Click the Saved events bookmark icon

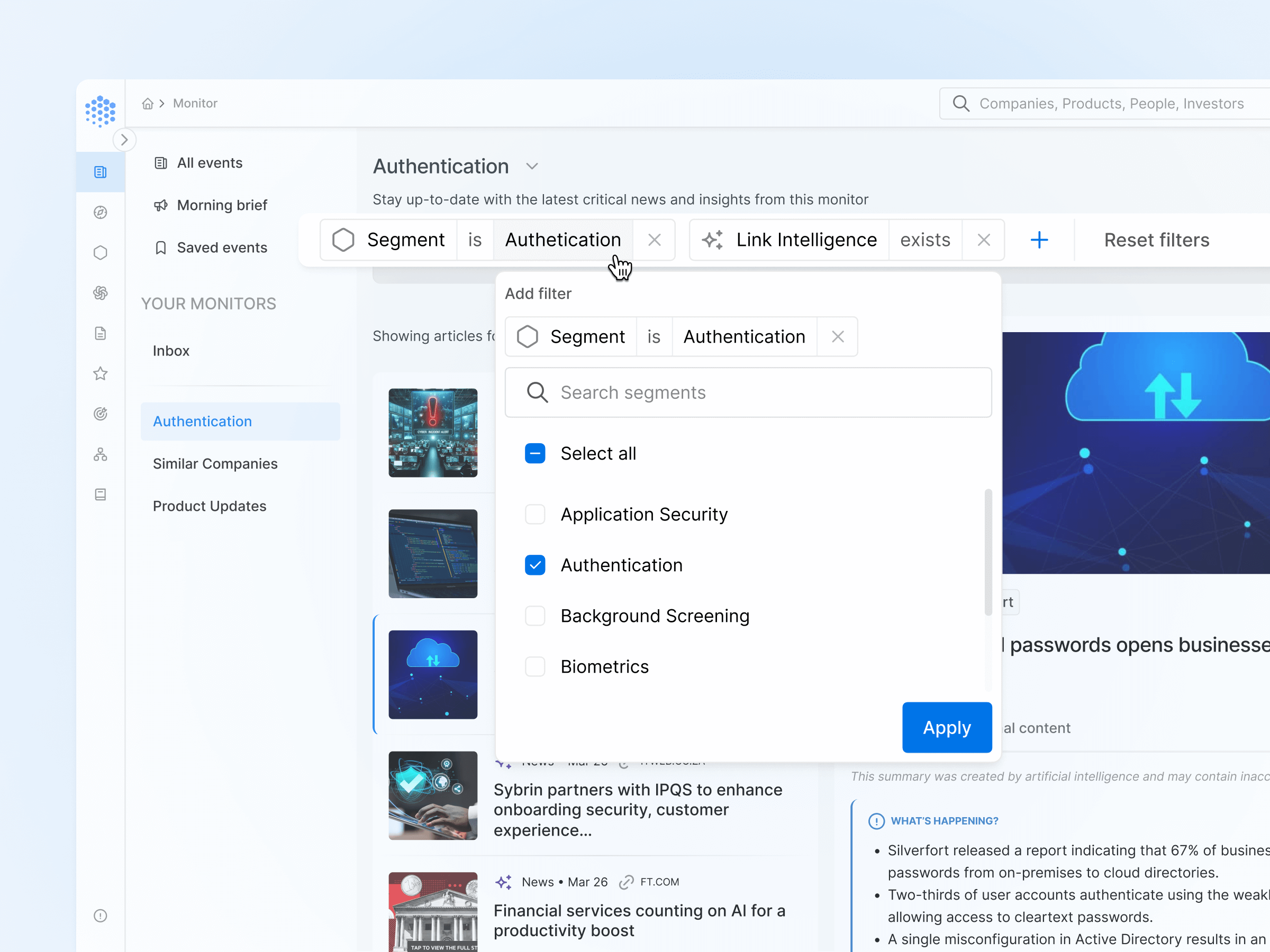point(161,248)
